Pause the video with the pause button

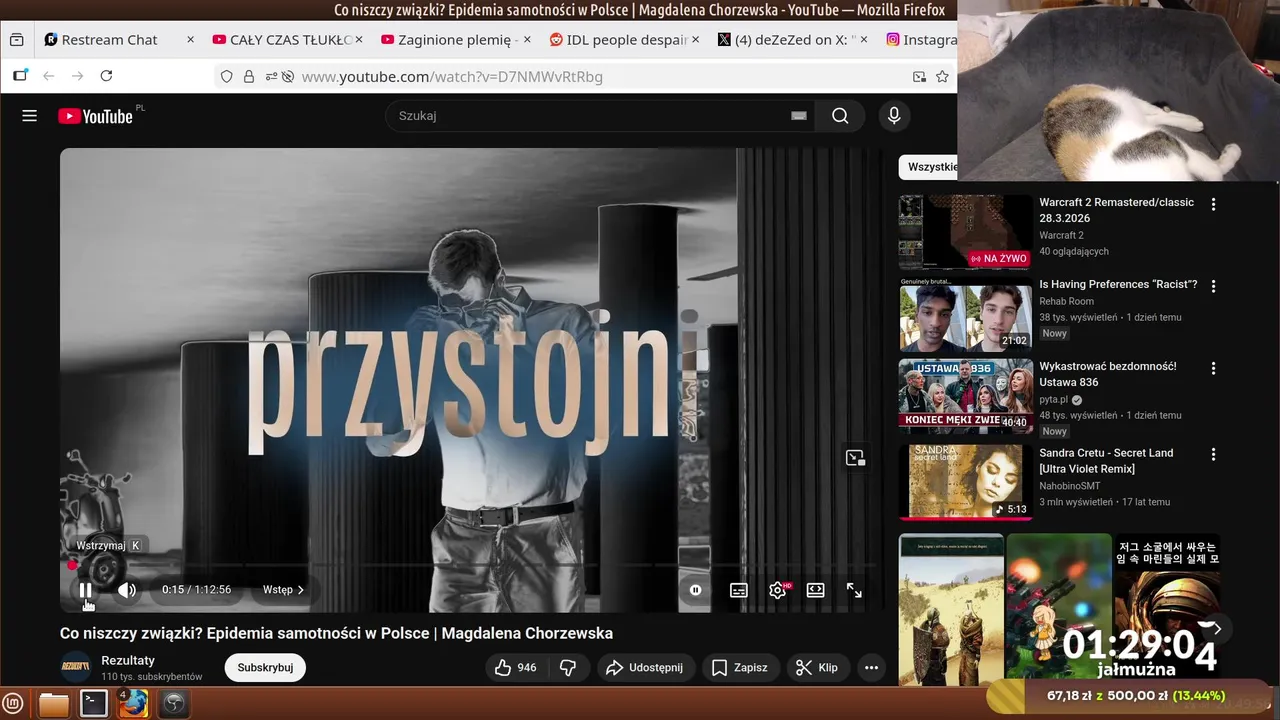pos(86,590)
